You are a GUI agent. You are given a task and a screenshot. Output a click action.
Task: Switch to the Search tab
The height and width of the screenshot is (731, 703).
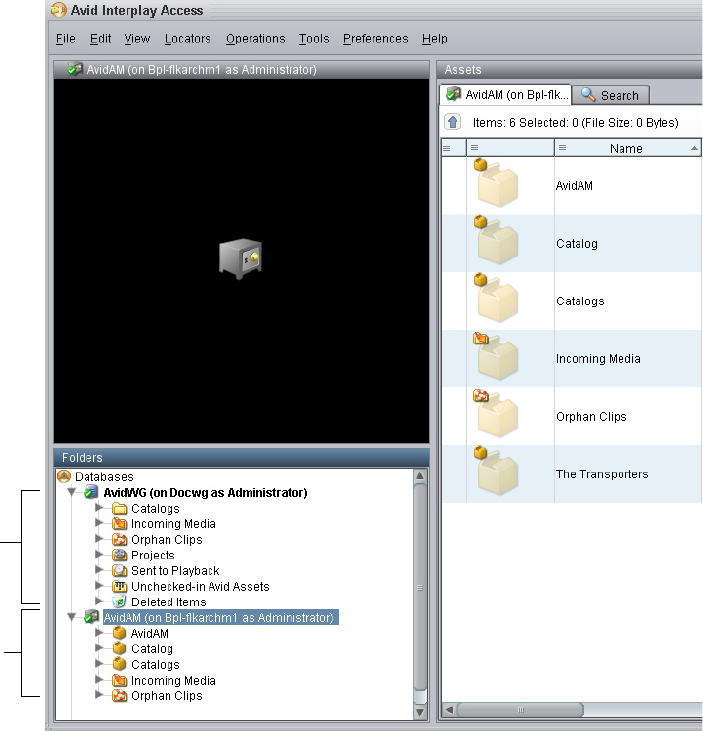[610, 95]
